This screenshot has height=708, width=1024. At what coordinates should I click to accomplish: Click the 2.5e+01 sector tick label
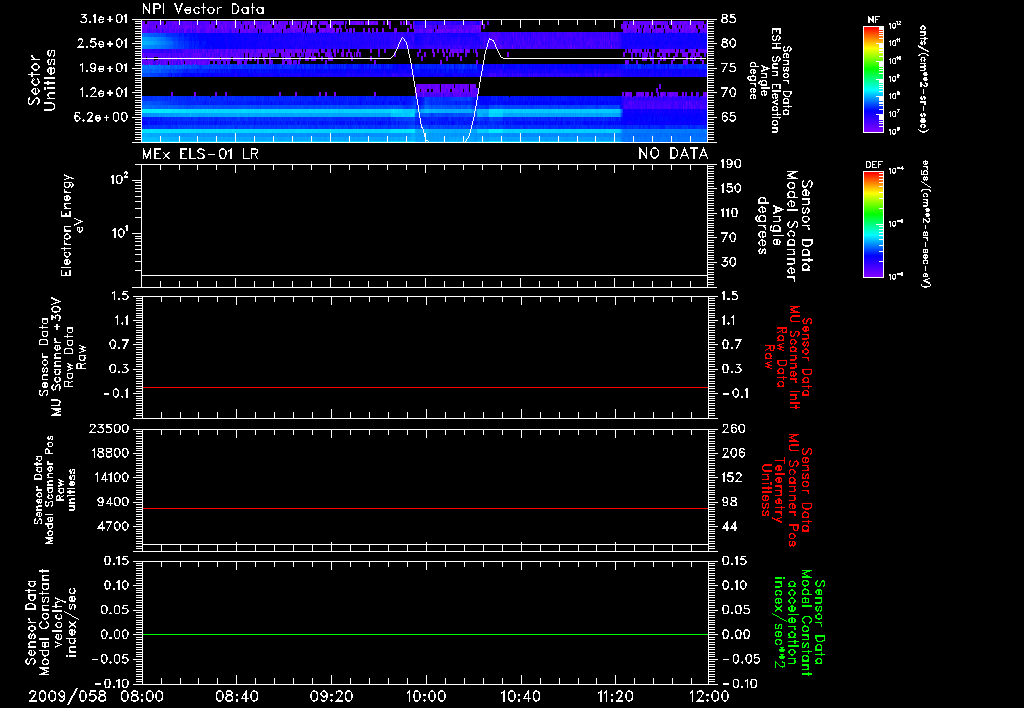point(104,43)
